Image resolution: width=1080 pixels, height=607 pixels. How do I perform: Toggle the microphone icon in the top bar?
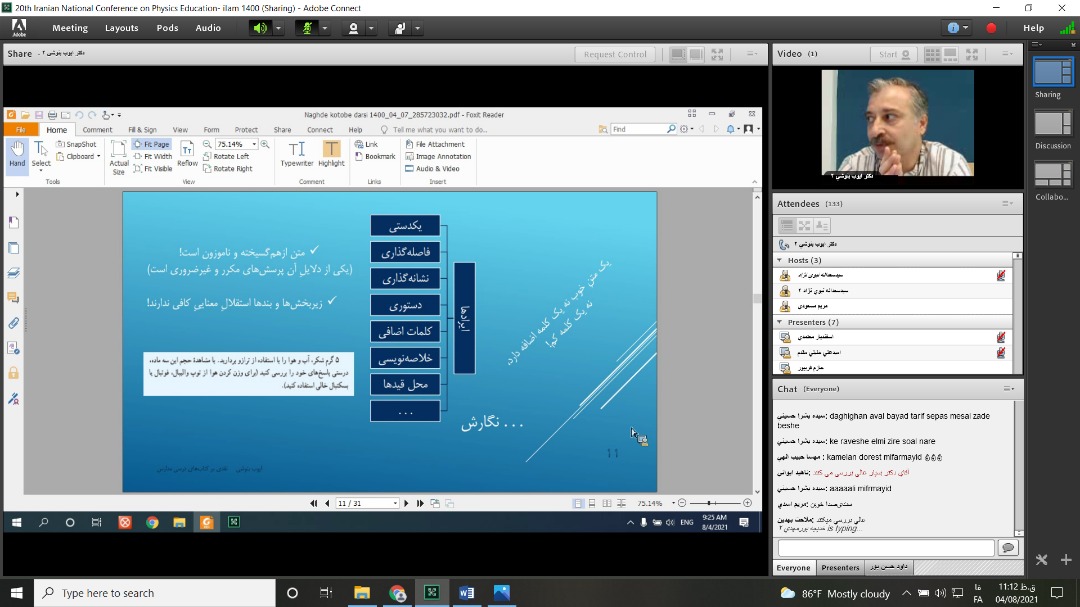point(308,28)
